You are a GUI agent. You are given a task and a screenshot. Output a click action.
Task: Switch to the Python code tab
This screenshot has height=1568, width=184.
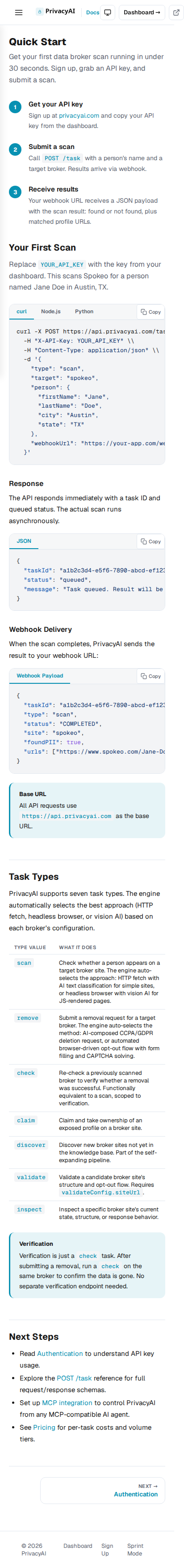[x=84, y=311]
